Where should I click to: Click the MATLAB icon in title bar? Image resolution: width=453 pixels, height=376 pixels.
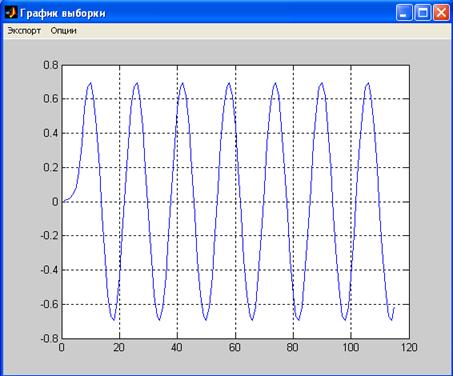[x=11, y=13]
